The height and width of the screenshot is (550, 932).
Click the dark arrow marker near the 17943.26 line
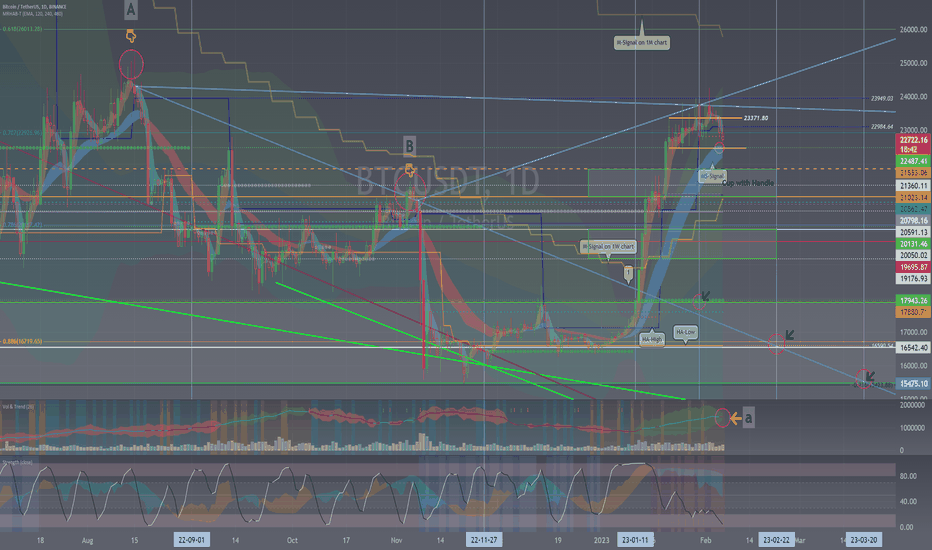point(706,295)
